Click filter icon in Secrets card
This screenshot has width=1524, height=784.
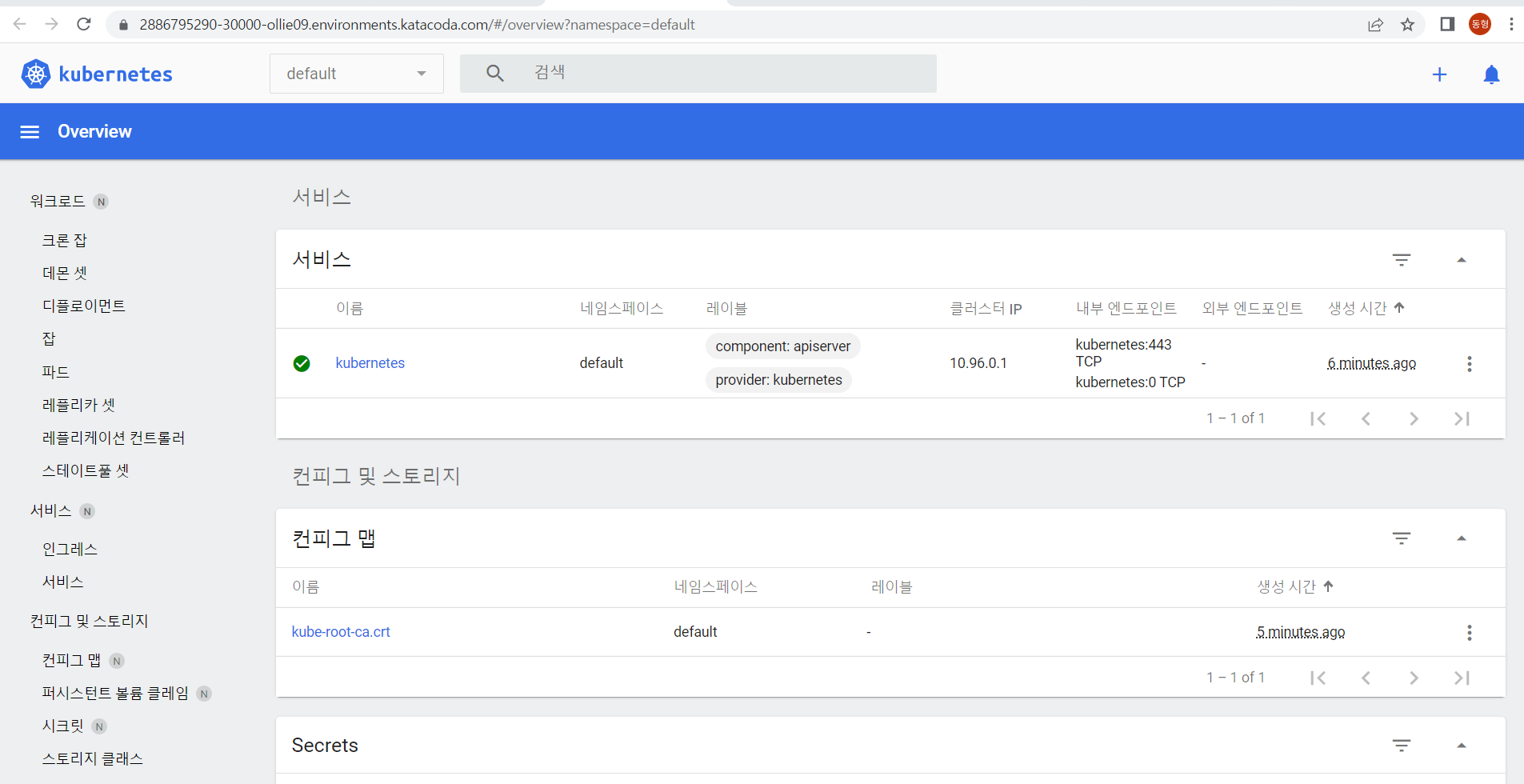coord(1402,746)
